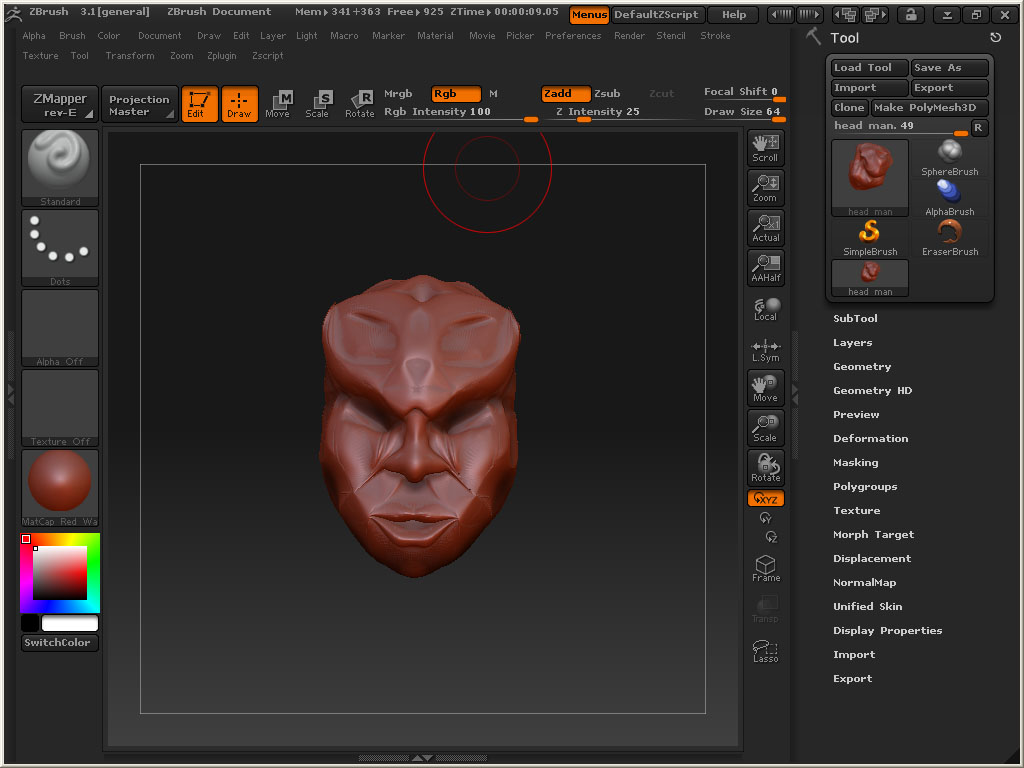Pick the SimpleBrush tool
Viewport: 1024px width, 768px height.
pyautogui.click(x=870, y=237)
